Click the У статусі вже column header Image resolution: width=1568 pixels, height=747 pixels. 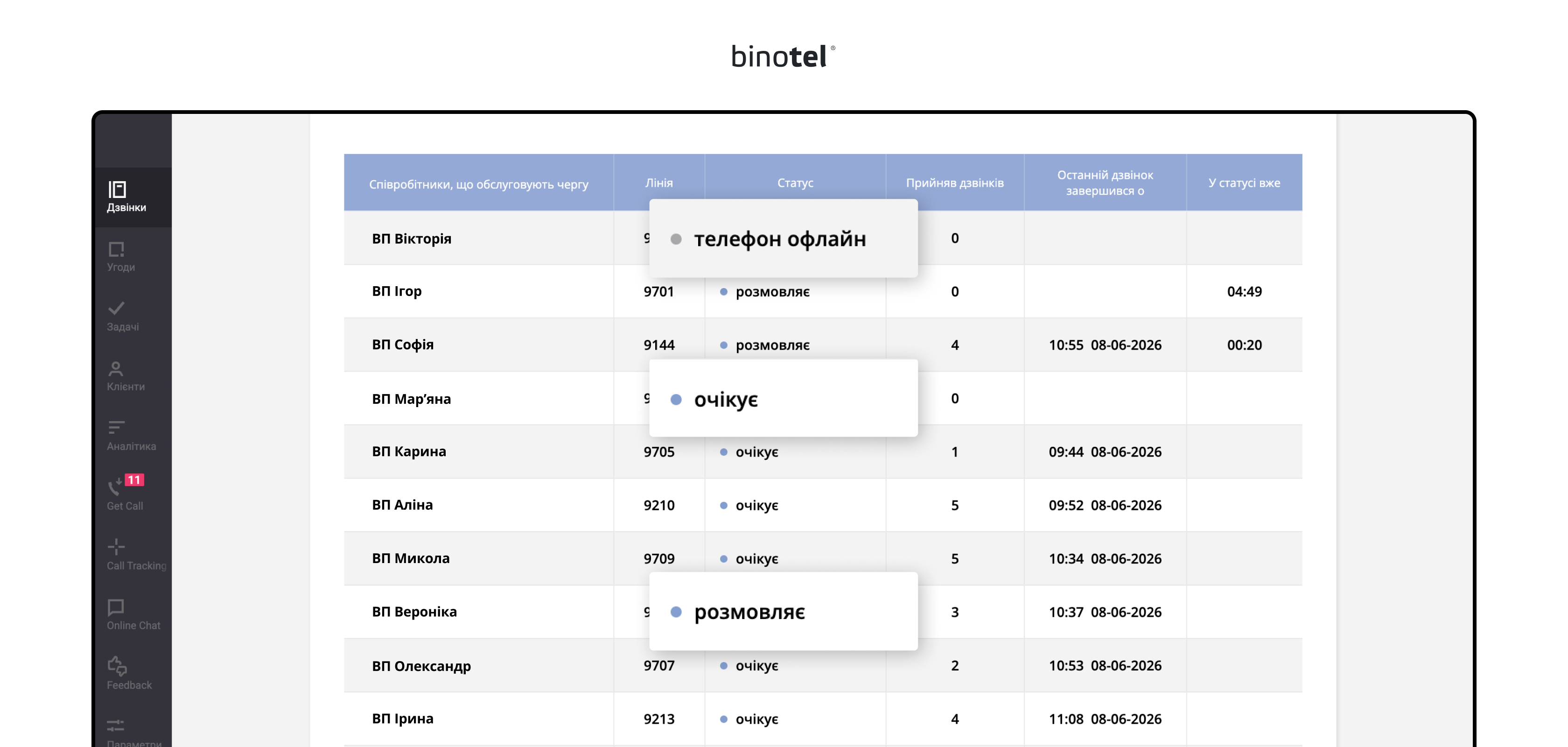(x=1244, y=183)
